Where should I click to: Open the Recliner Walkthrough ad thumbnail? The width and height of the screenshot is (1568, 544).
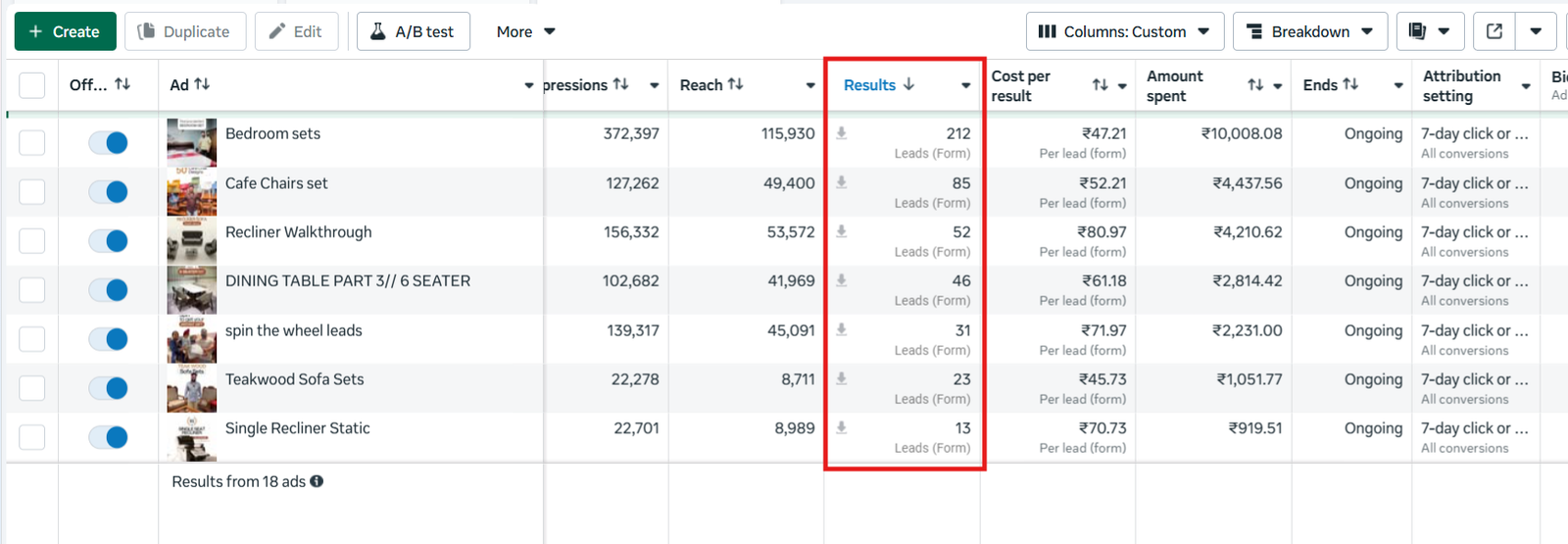(192, 240)
